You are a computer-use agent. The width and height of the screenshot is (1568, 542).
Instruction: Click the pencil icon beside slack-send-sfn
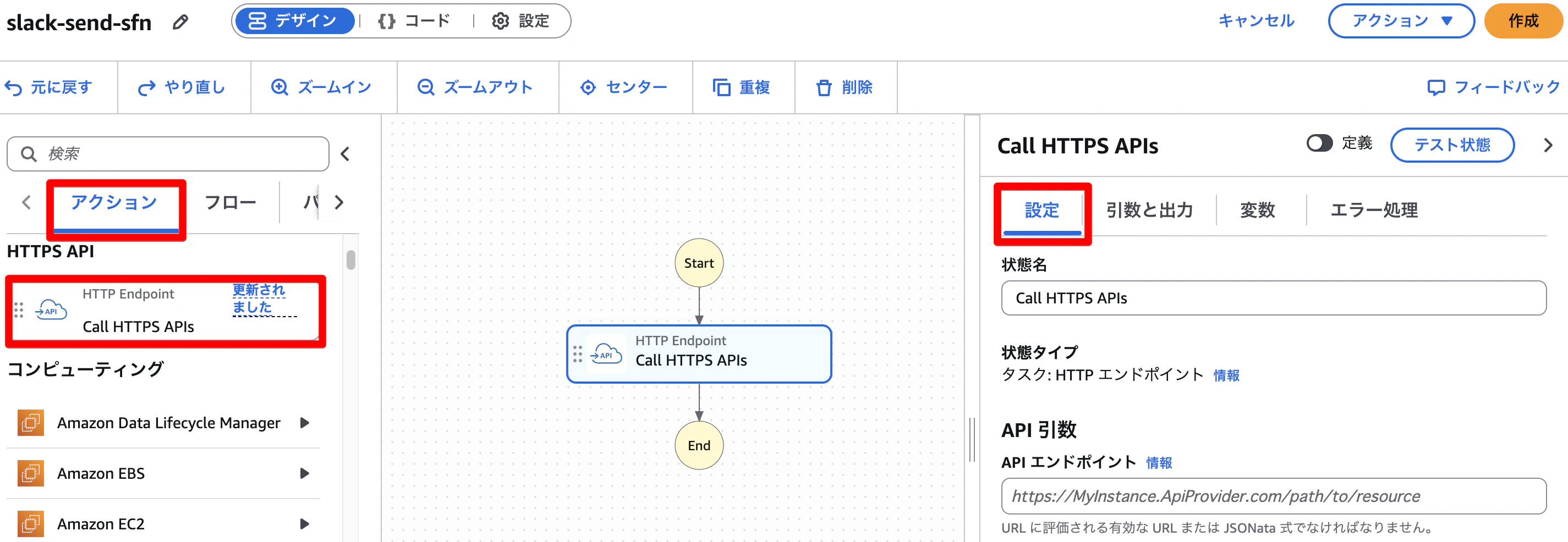click(180, 23)
